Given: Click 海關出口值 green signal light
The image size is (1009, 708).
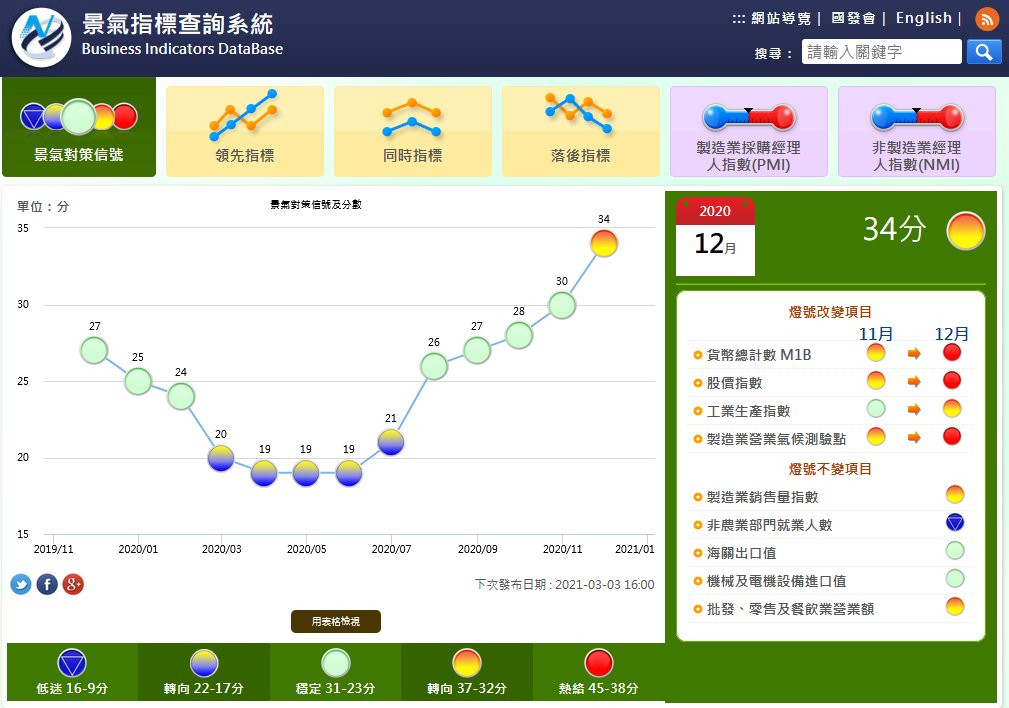Looking at the screenshot, I should (x=955, y=550).
